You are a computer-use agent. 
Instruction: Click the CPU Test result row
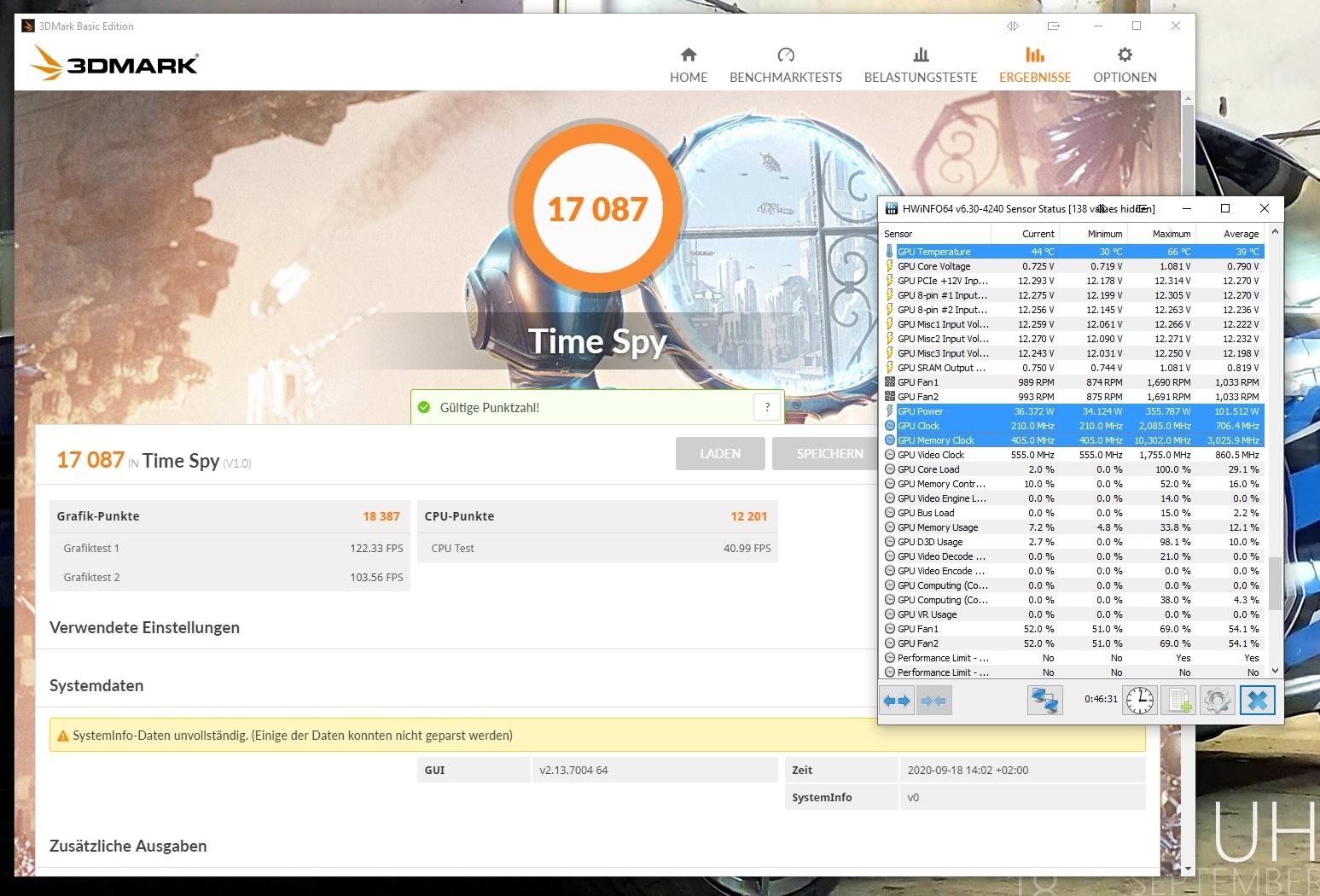pos(598,548)
